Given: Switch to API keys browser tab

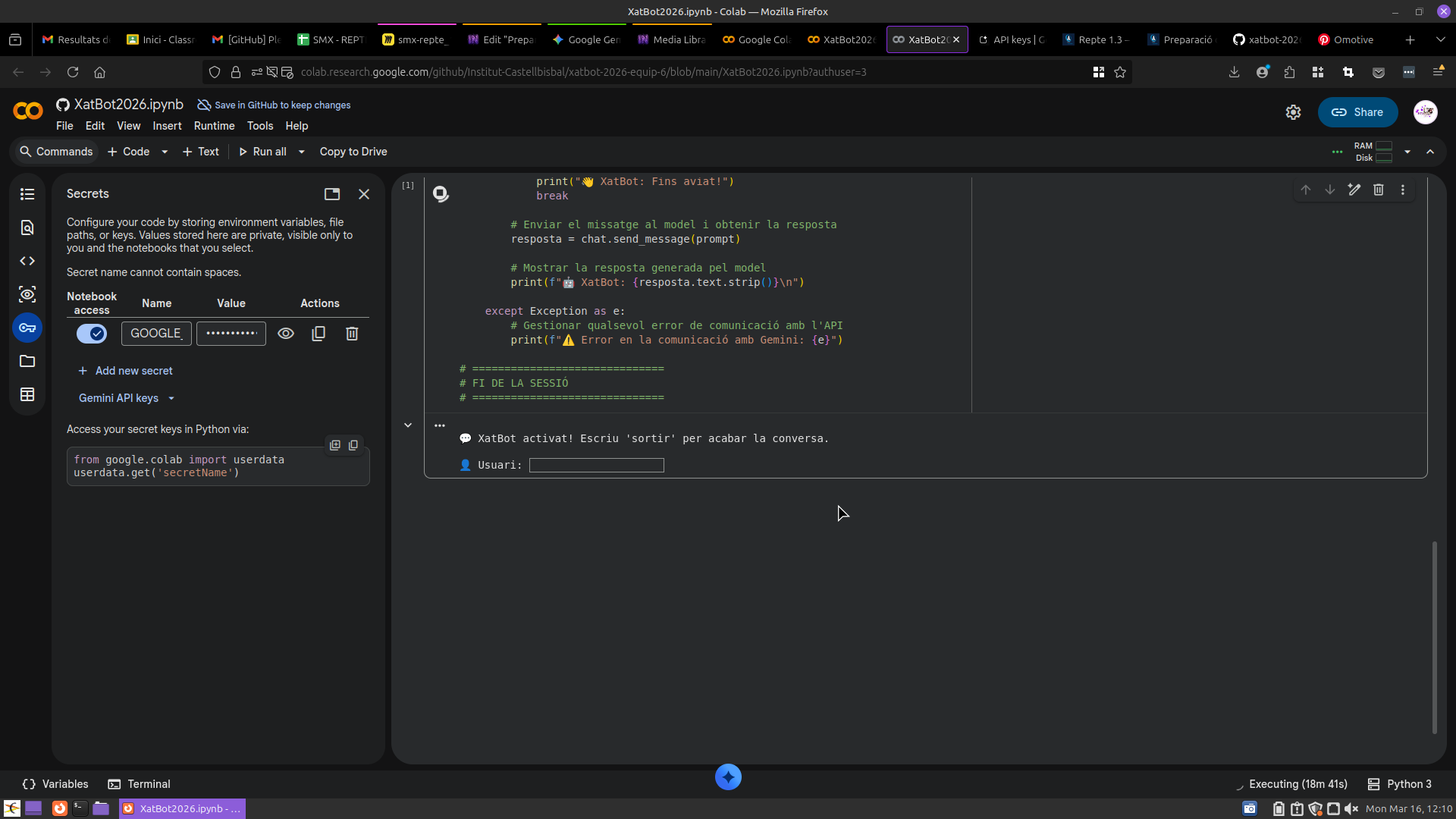Looking at the screenshot, I should [1012, 39].
